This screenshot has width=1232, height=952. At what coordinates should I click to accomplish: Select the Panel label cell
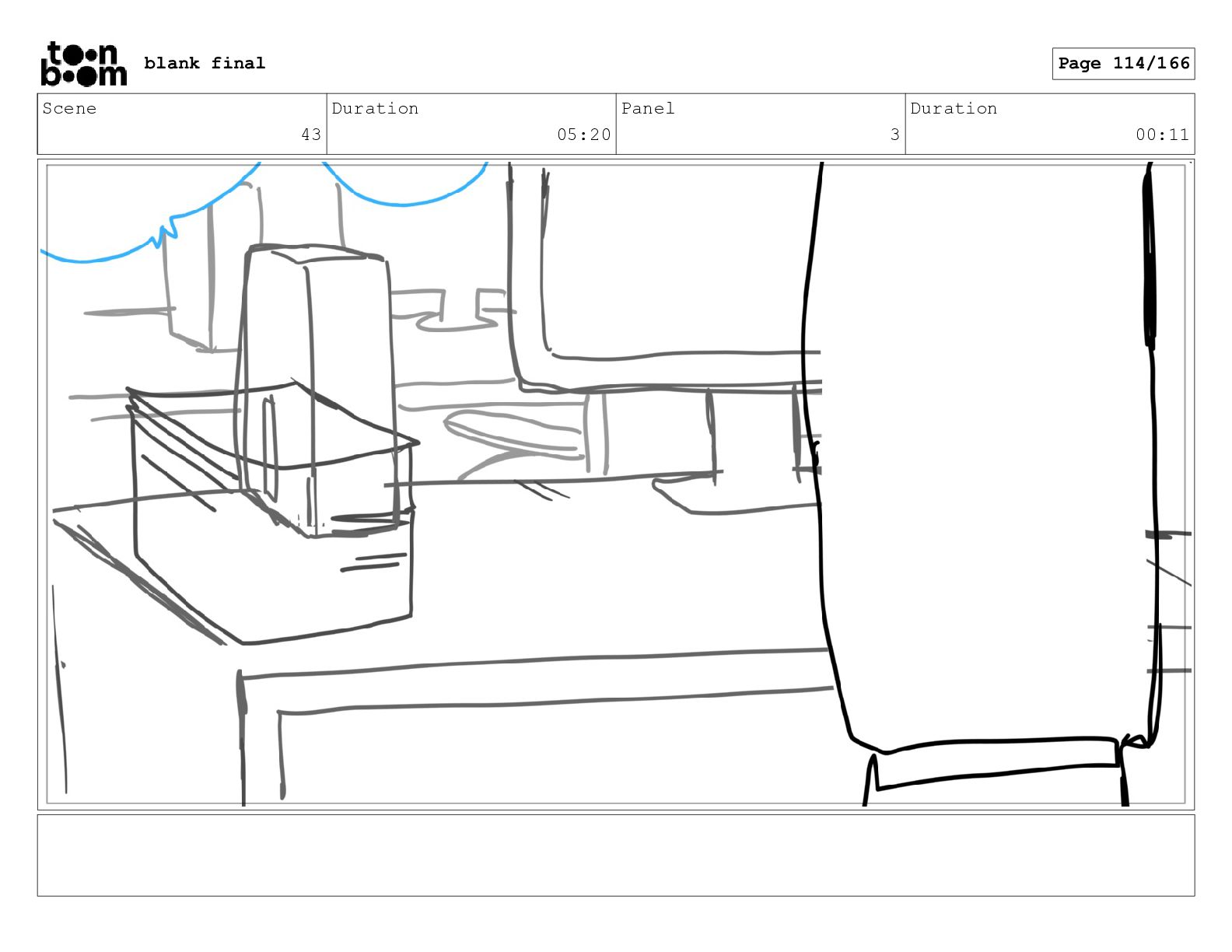coord(648,109)
